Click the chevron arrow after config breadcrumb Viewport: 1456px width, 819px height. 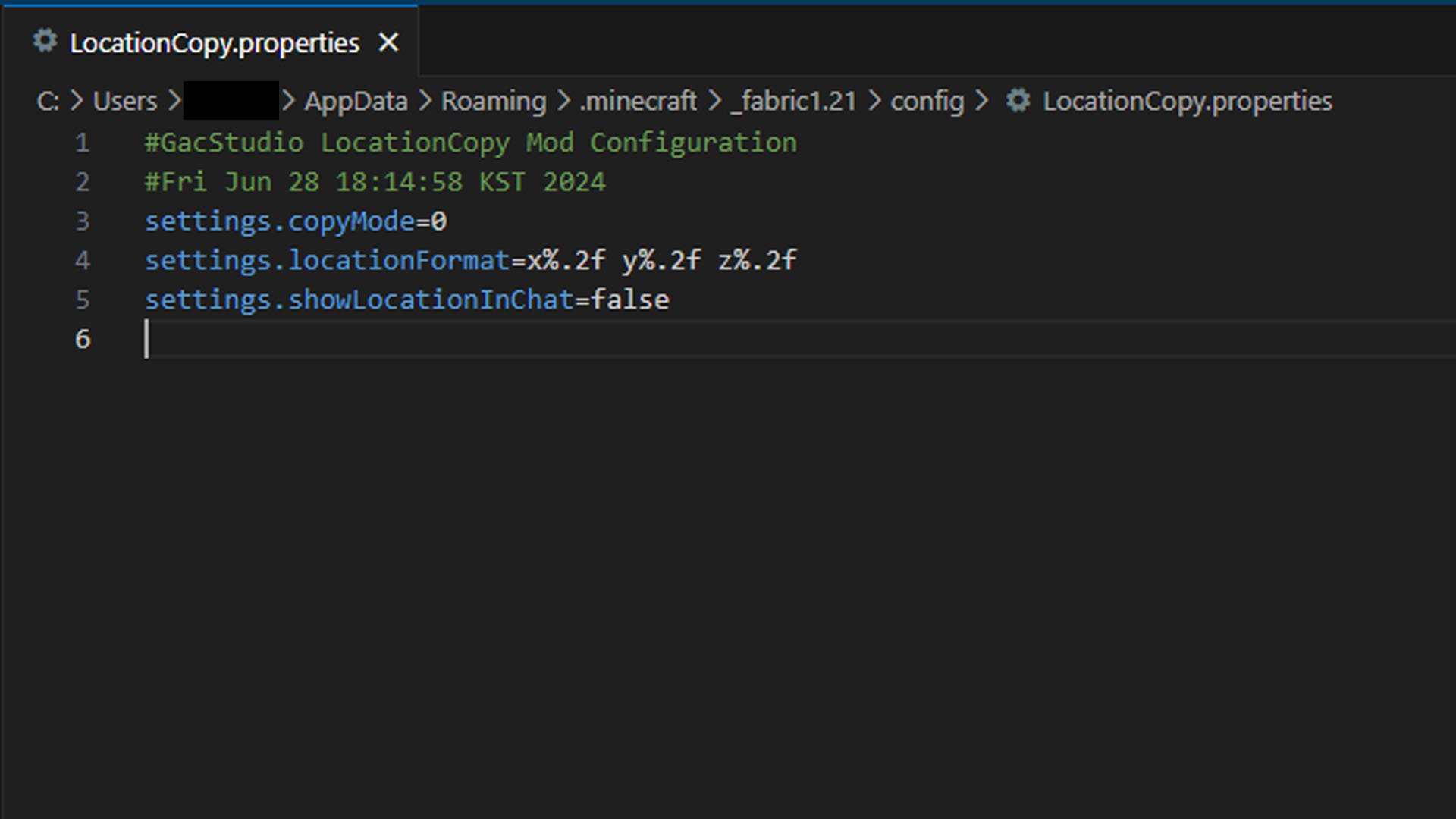982,101
